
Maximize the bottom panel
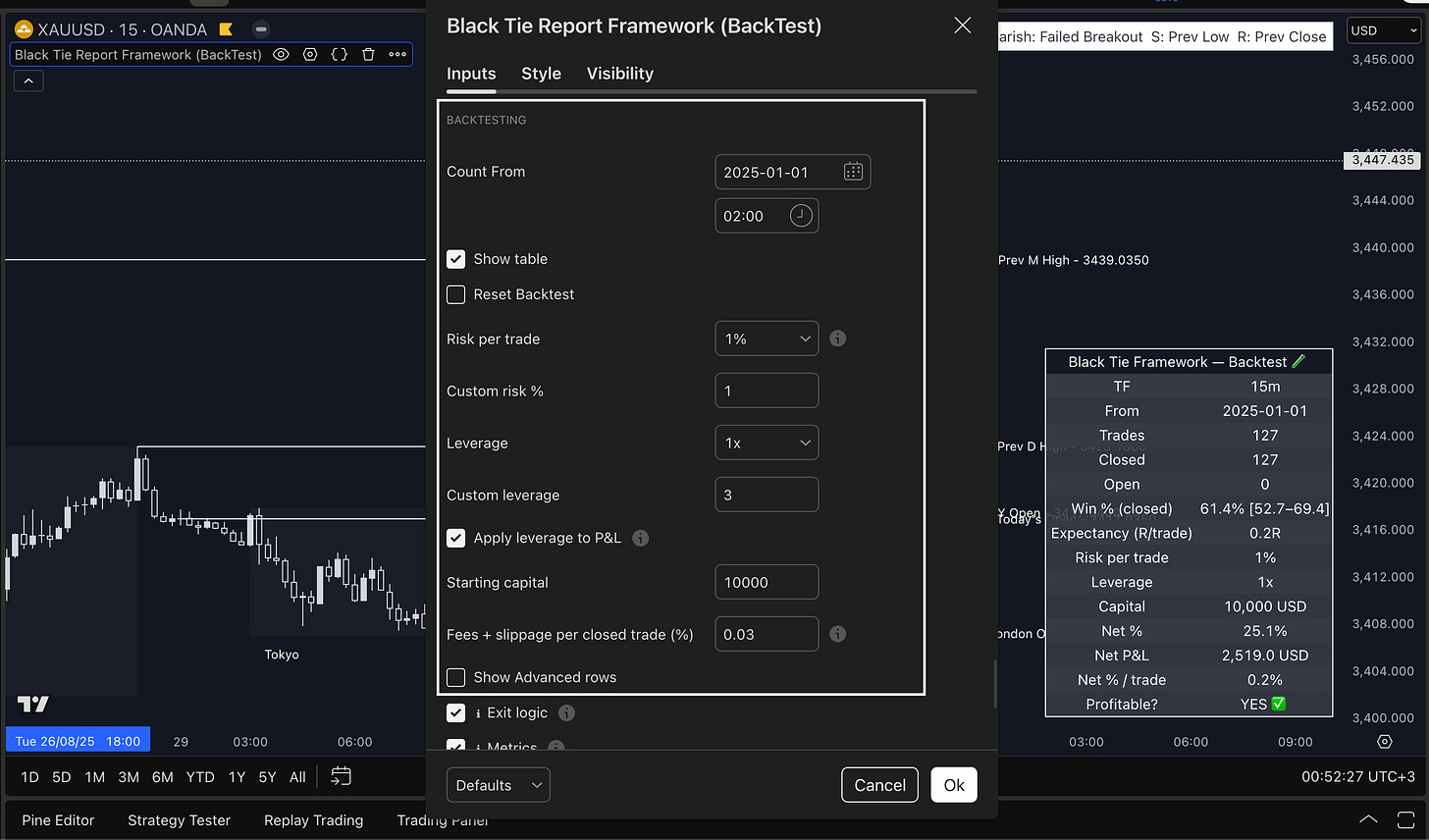[x=1404, y=819]
